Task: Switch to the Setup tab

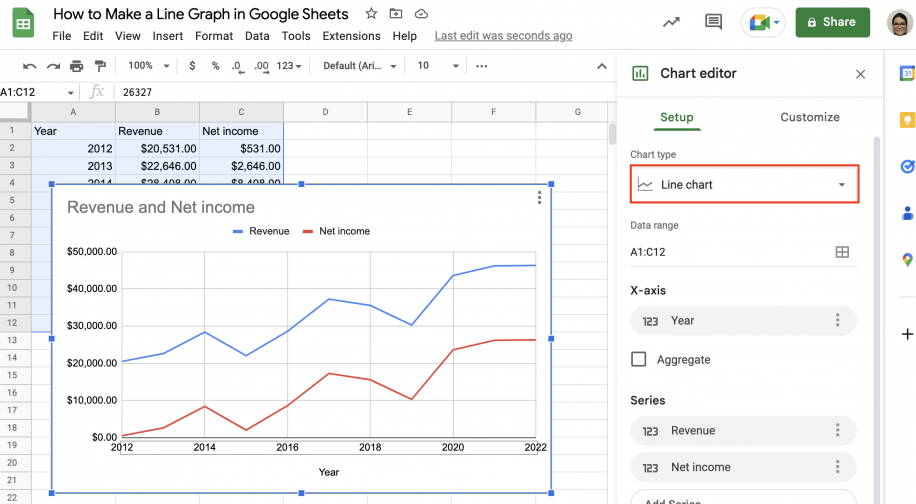Action: pos(676,117)
